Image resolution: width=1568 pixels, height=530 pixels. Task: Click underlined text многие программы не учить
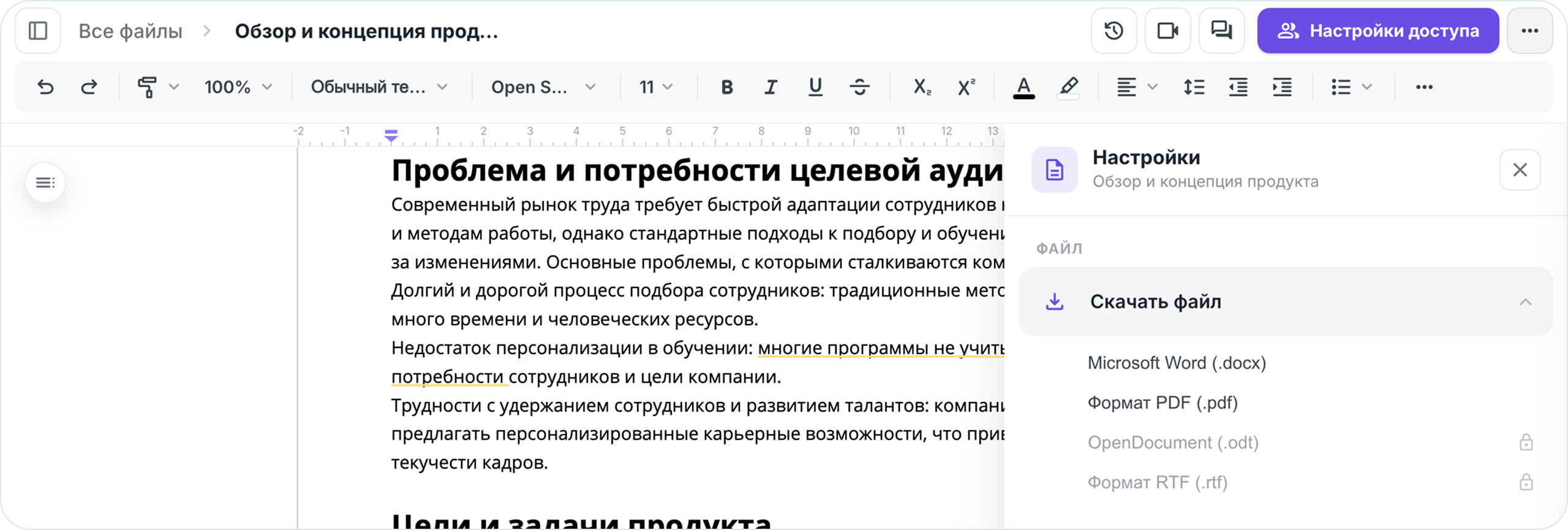click(x=881, y=348)
